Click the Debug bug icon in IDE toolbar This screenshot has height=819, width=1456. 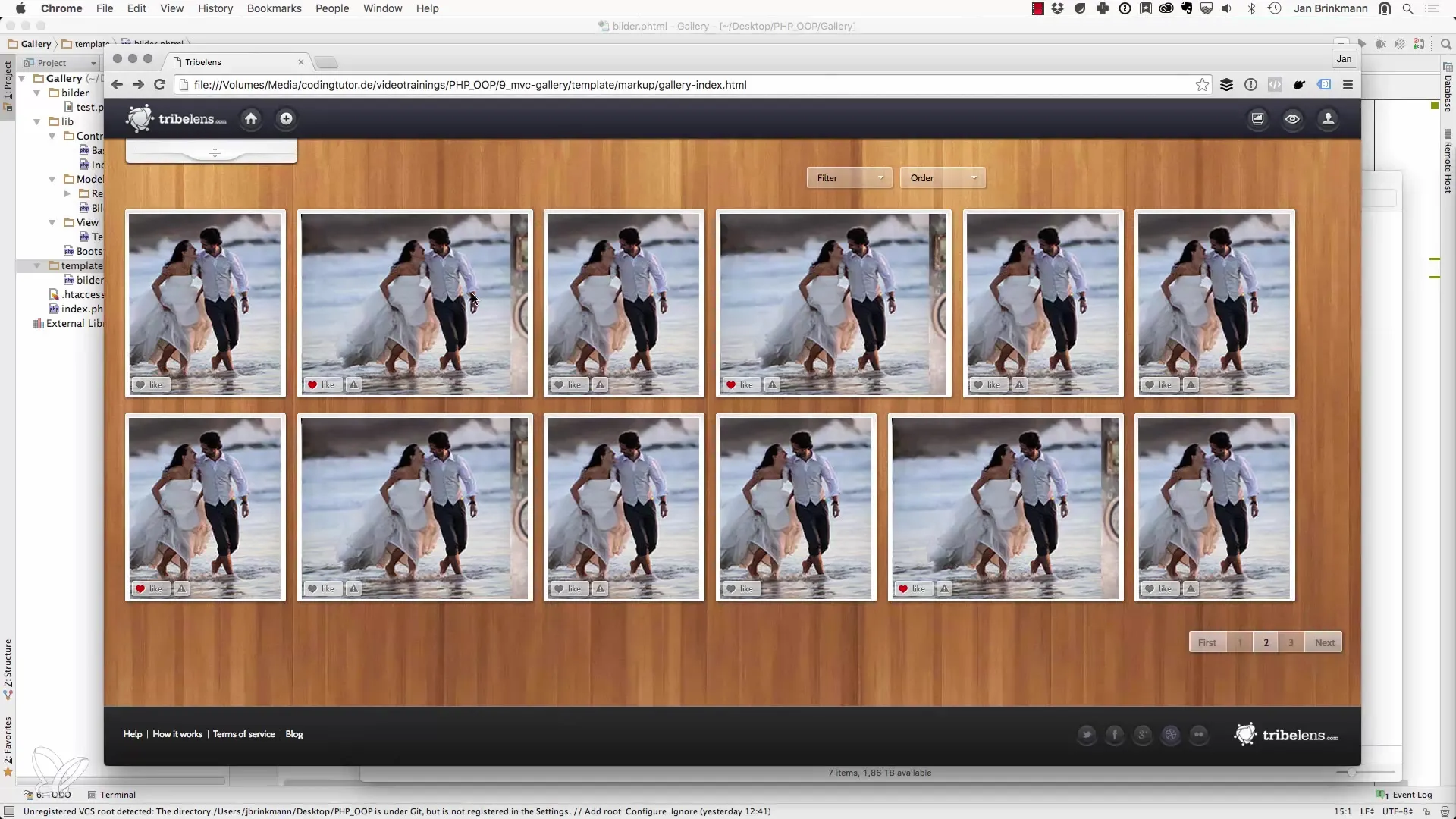(1381, 44)
